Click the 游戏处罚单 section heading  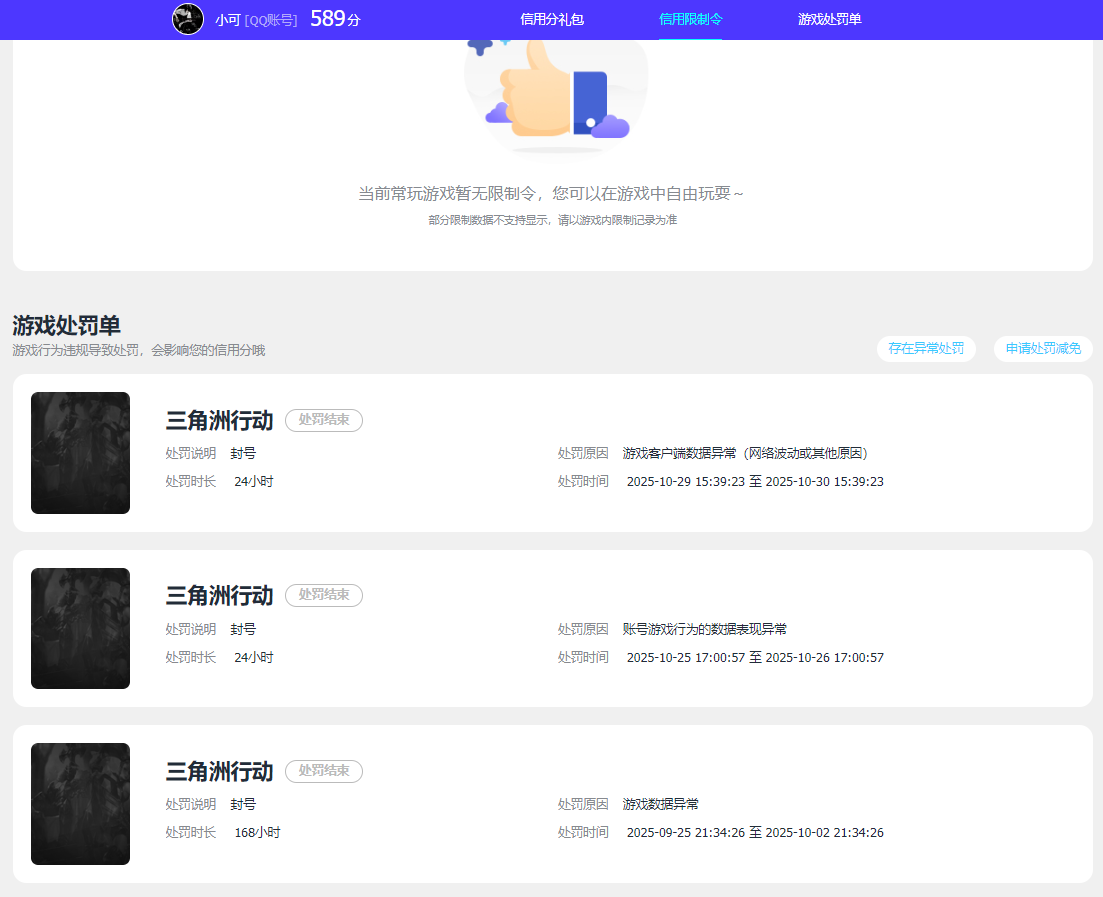point(66,326)
